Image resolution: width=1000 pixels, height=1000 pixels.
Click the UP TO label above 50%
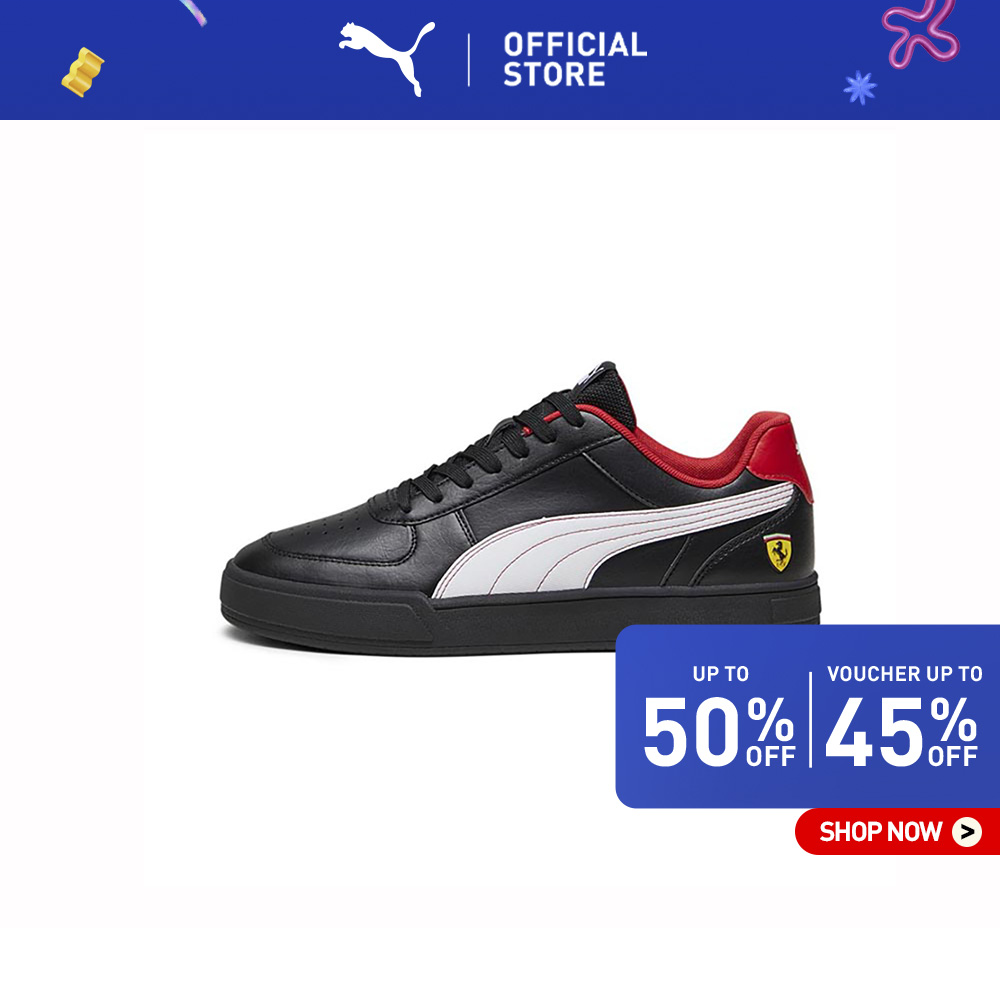pos(721,674)
